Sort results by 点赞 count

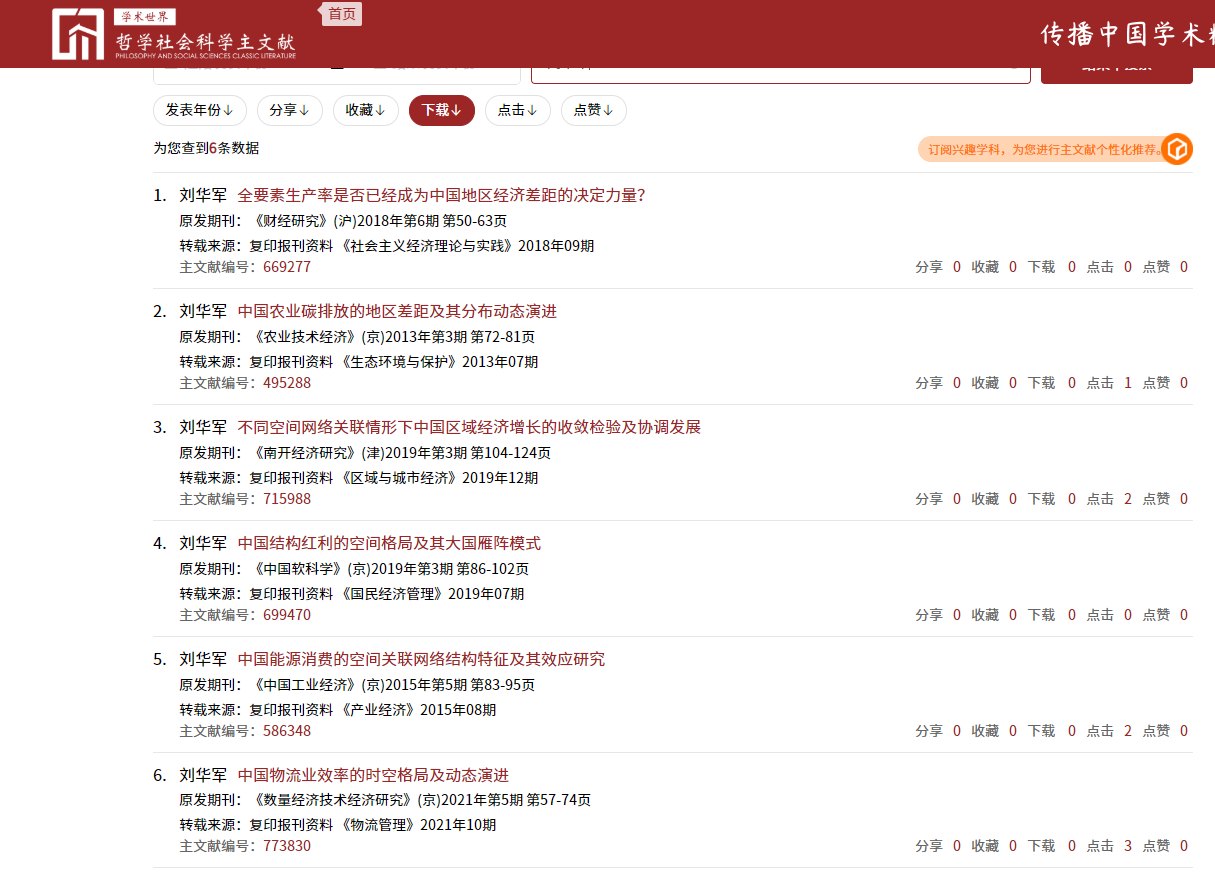tap(593, 110)
